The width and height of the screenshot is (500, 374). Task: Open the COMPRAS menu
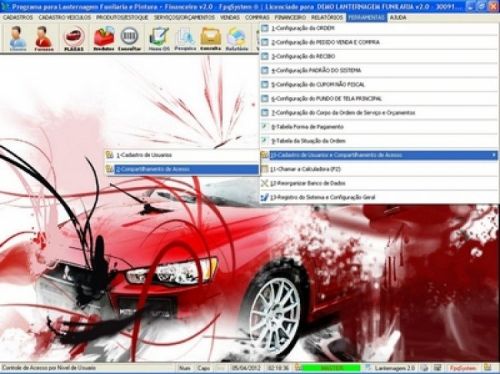pos(257,17)
